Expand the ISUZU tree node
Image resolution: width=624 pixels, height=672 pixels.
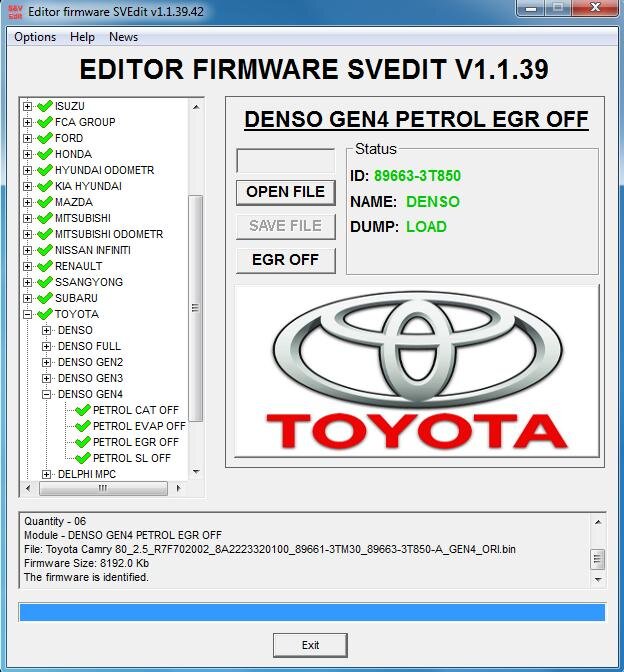coord(27,106)
